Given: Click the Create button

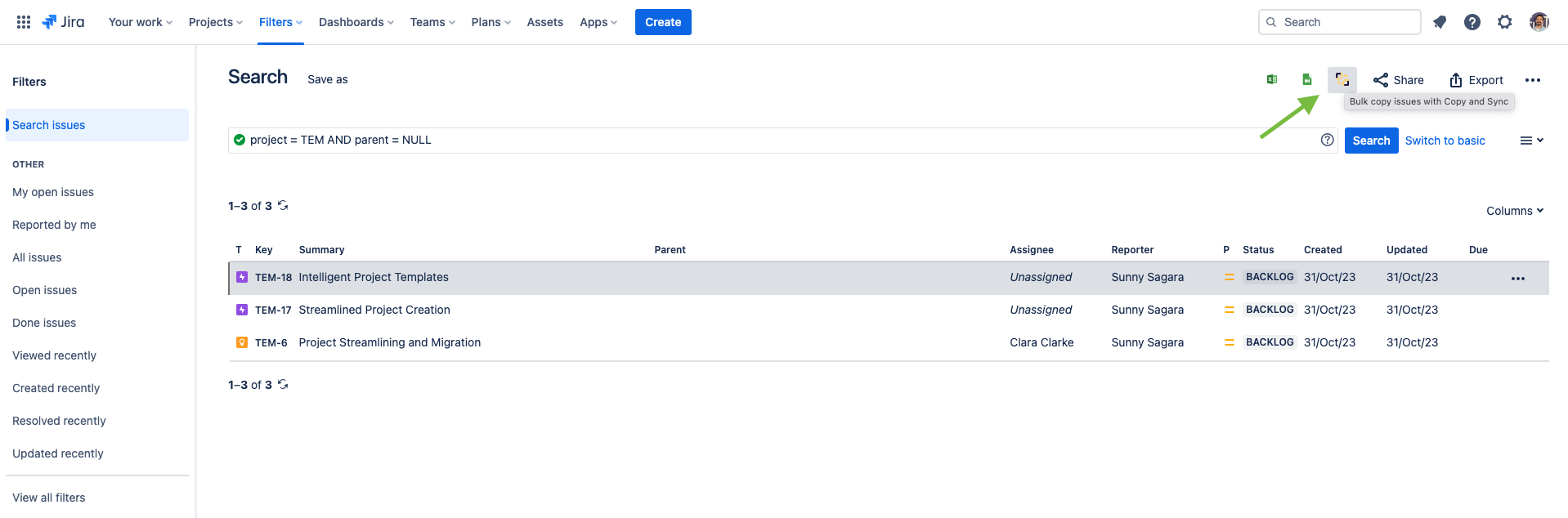Looking at the screenshot, I should click(x=662, y=22).
